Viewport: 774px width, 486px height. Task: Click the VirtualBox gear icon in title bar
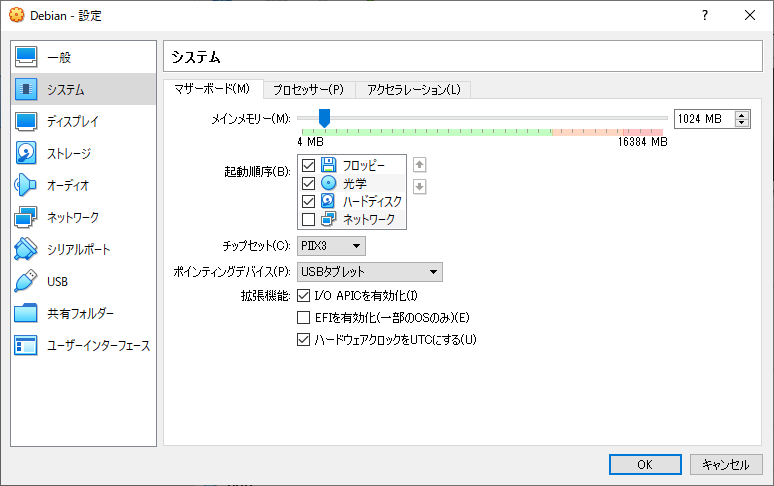17,15
